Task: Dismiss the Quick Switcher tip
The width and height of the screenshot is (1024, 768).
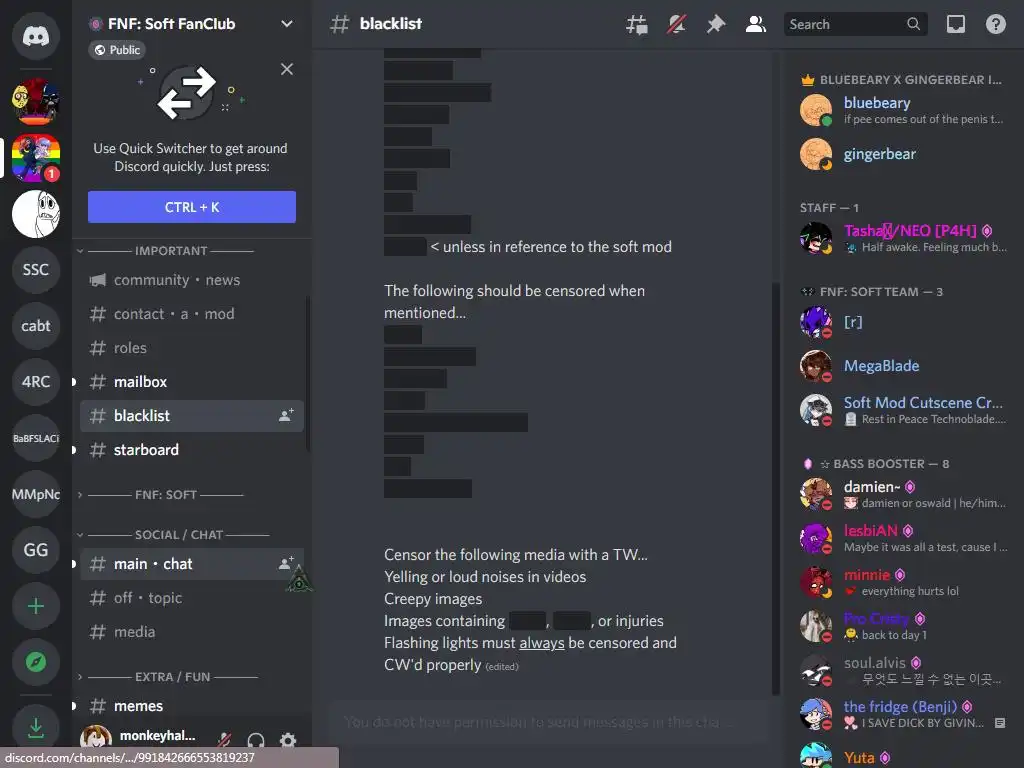Action: pos(287,69)
